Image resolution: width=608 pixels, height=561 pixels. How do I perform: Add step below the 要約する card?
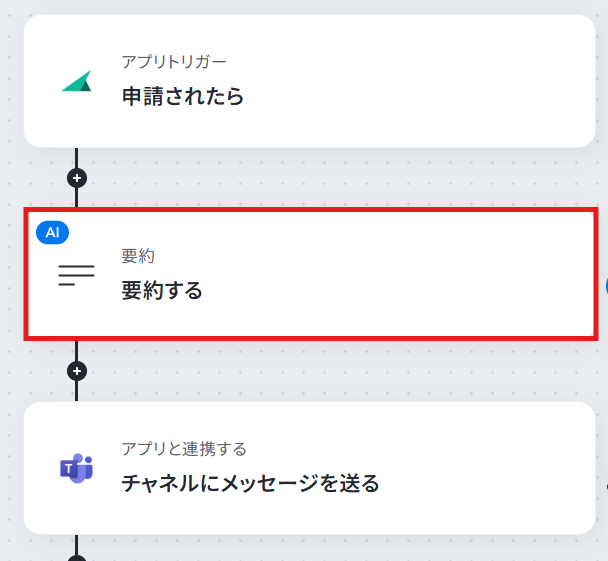(77, 371)
